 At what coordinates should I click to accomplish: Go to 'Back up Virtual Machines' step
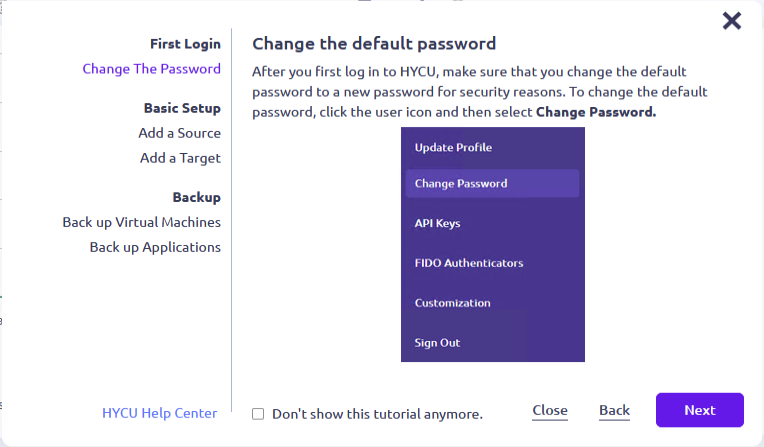tap(141, 222)
